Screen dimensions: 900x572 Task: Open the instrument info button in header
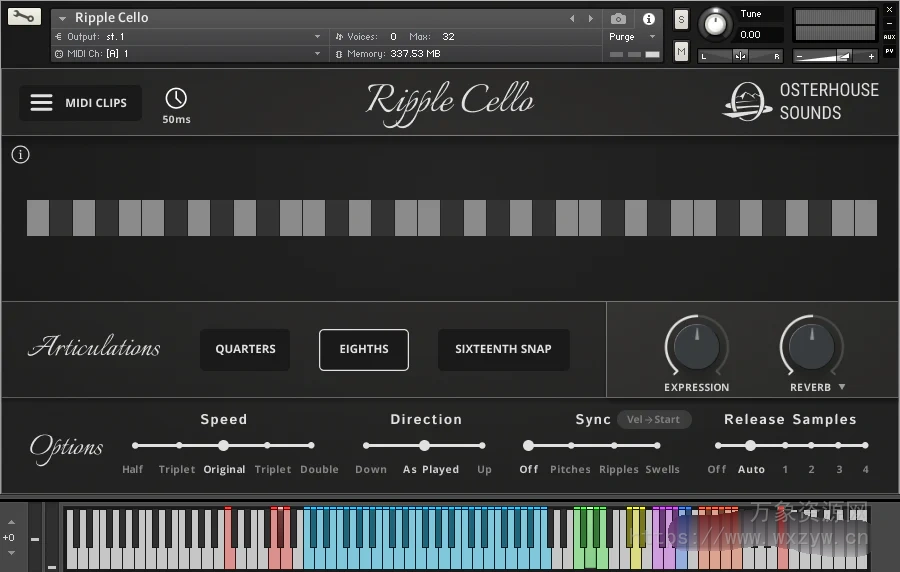tap(649, 19)
